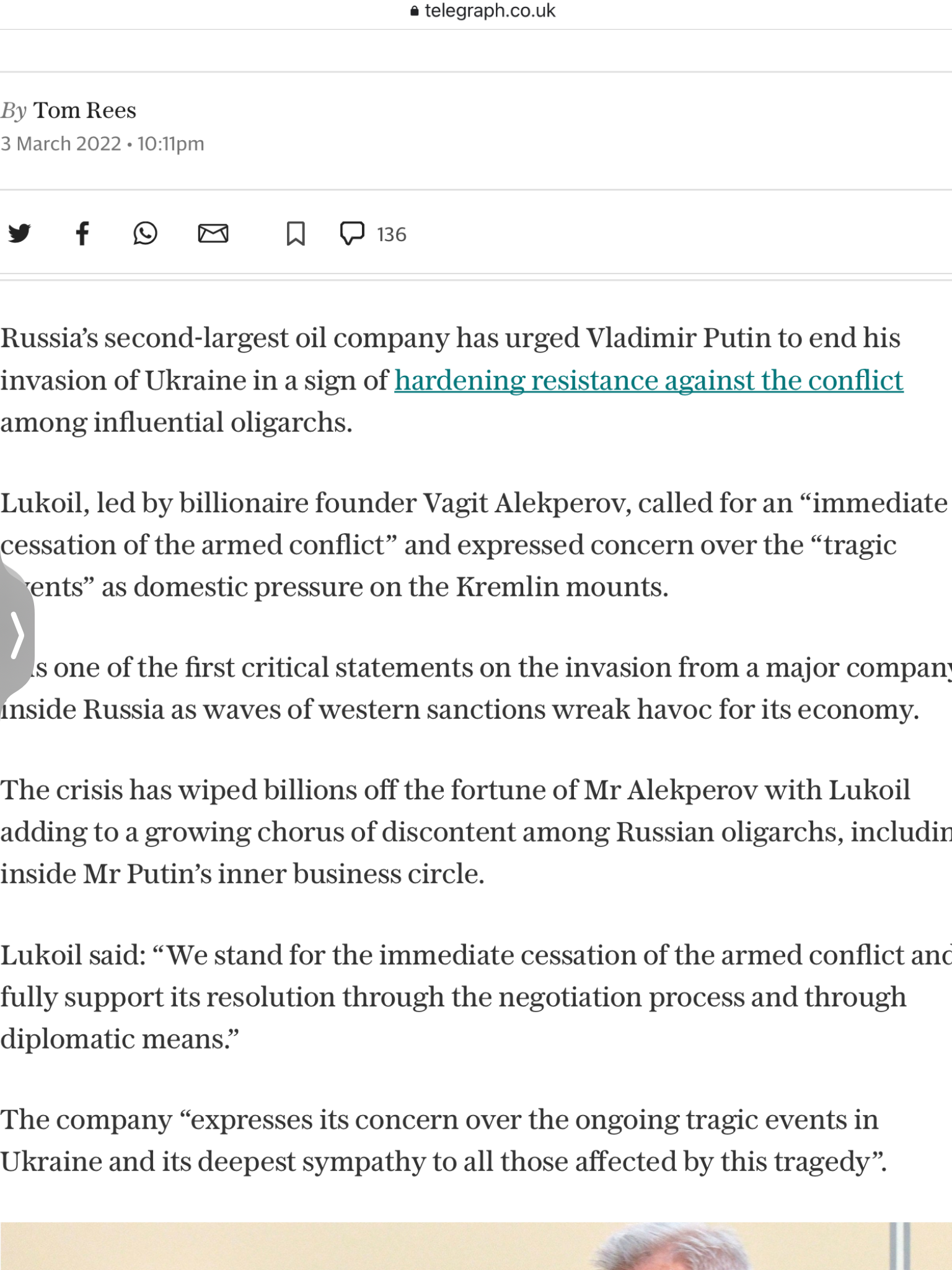Tap the paragraph mentioning Vagit Alekperov
Screen dimensions: 952x1270
point(474,545)
